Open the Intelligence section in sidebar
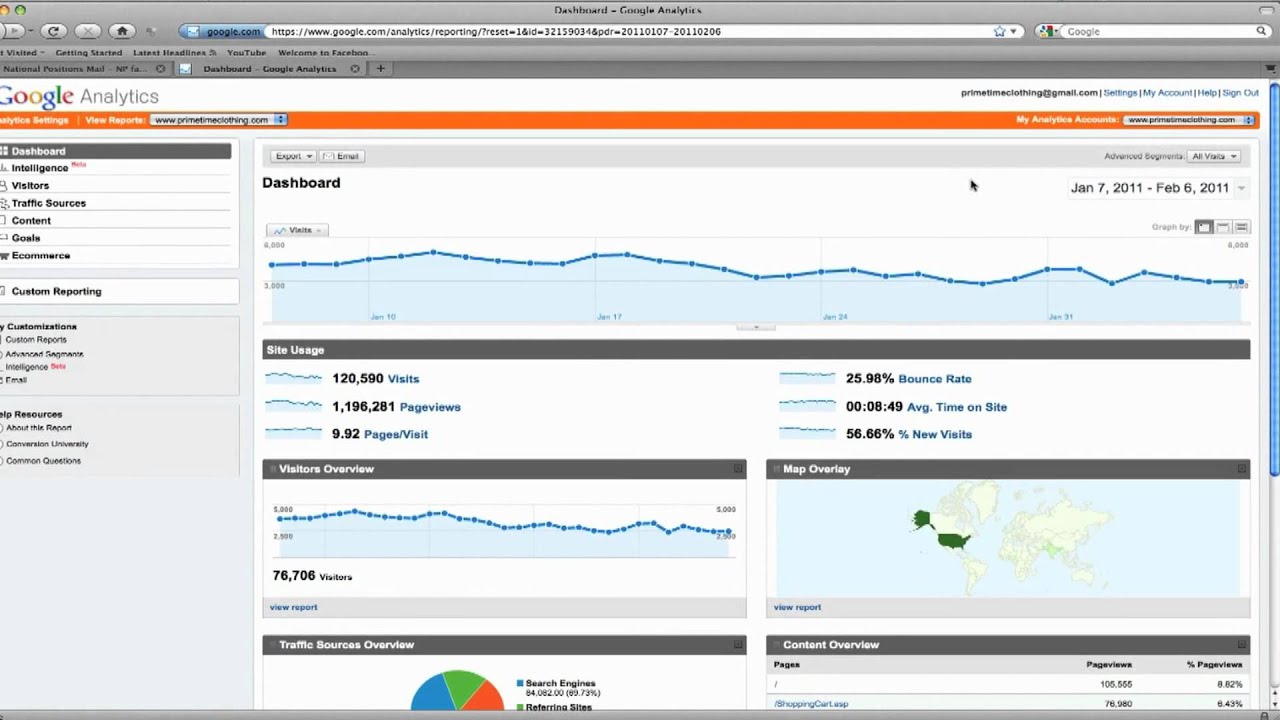This screenshot has height=720, width=1280. (x=40, y=168)
